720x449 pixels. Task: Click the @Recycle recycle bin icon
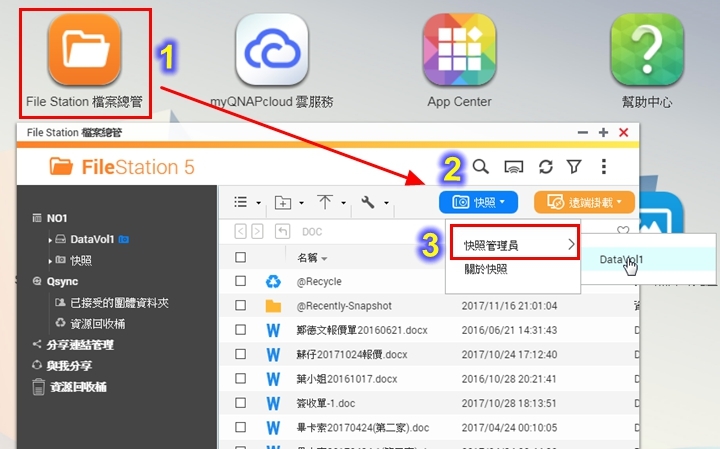273,281
